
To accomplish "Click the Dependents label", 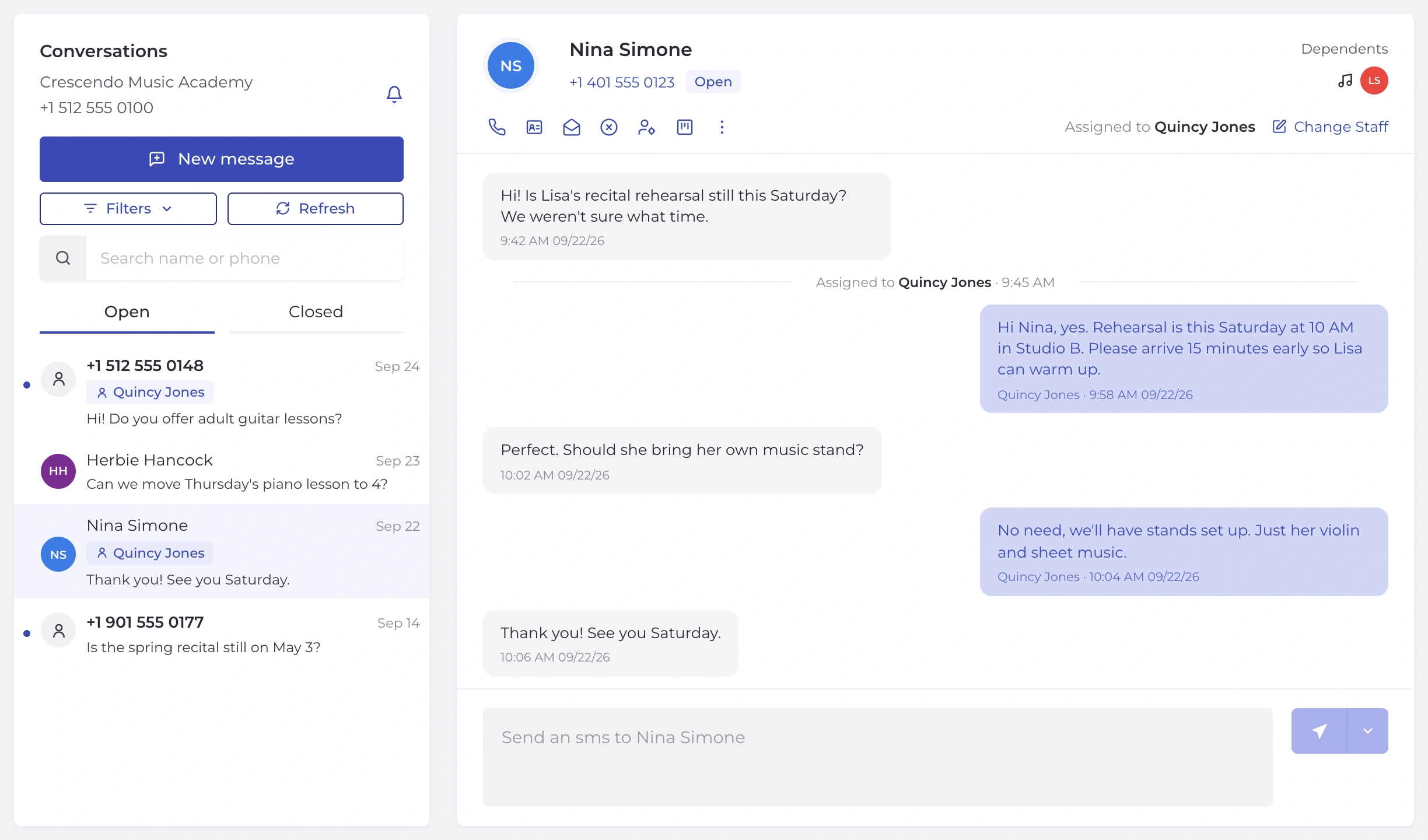I will coord(1345,49).
